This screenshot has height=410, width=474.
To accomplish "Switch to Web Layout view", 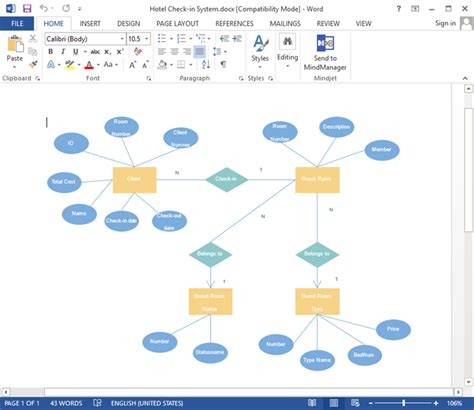I will pyautogui.click(x=355, y=403).
